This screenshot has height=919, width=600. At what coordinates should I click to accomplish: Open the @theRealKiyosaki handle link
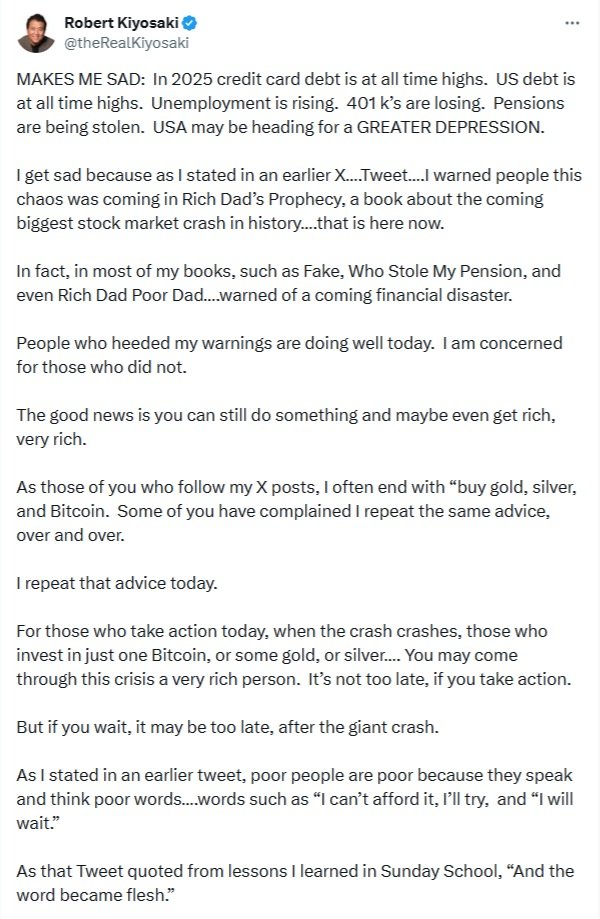tap(126, 43)
